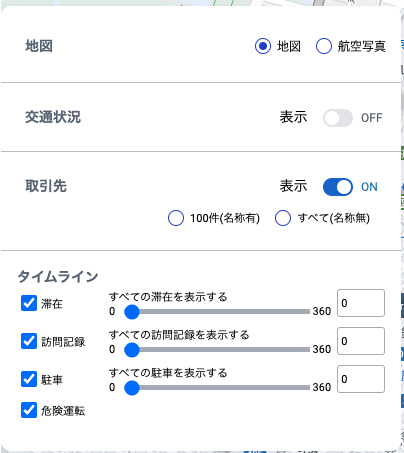Click the 訪問記録 minutes number field
This screenshot has width=404, height=453.
pyautogui.click(x=361, y=341)
